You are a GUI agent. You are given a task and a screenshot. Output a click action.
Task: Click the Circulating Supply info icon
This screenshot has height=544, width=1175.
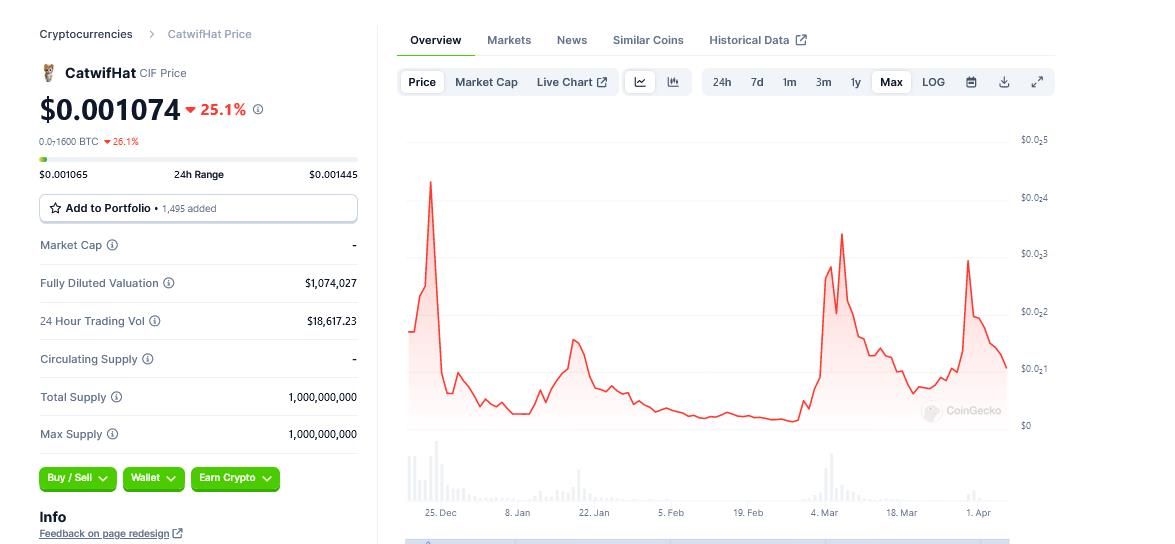[x=148, y=359]
